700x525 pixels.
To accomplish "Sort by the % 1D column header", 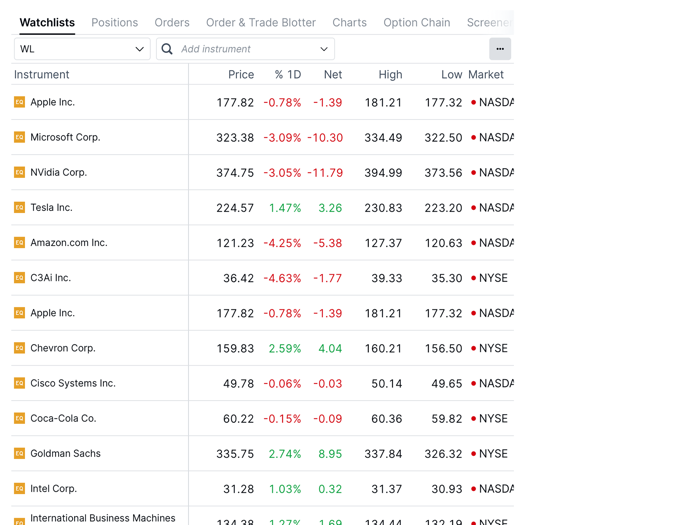I will [288, 75].
